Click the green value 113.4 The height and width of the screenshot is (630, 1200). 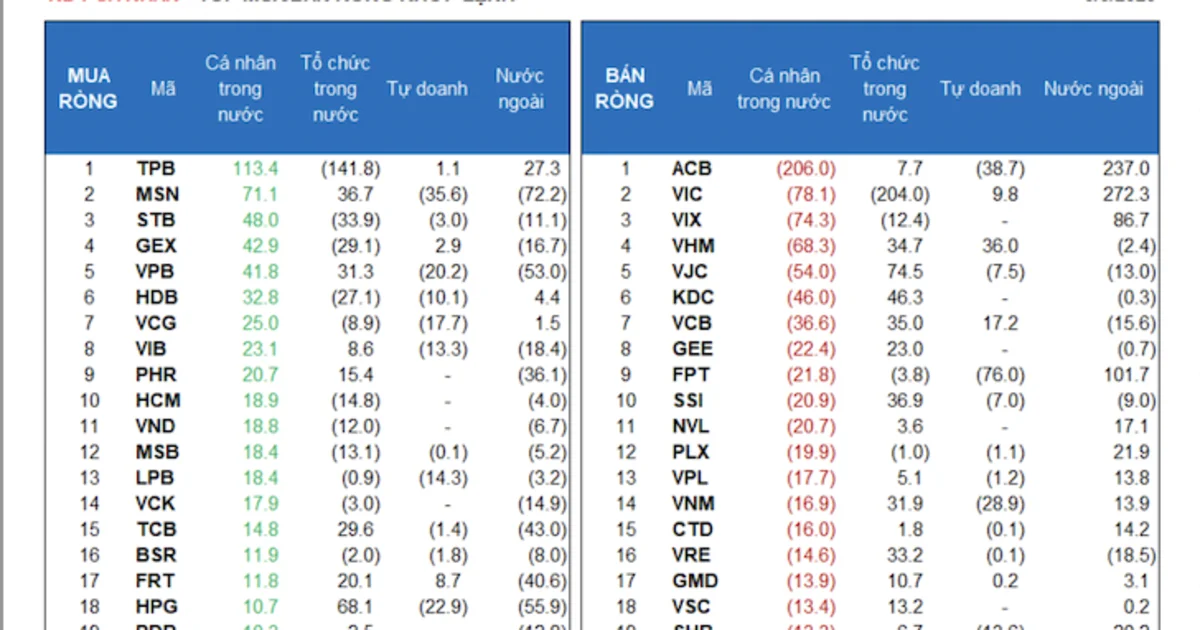tap(255, 169)
